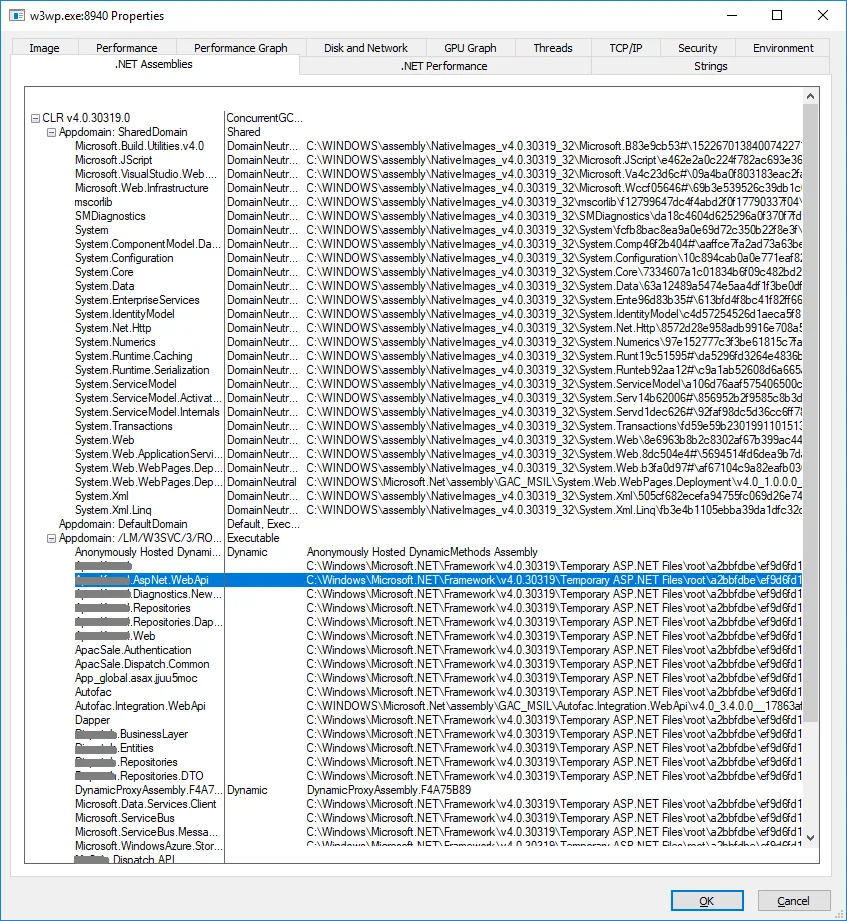847x921 pixels.
Task: View the Security tab
Action: pyautogui.click(x=697, y=48)
